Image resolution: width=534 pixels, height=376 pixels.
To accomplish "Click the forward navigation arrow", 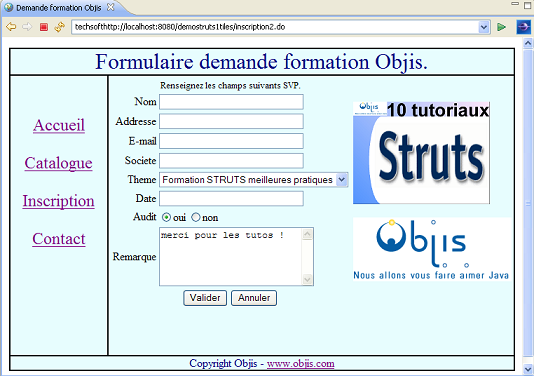I will point(27,27).
